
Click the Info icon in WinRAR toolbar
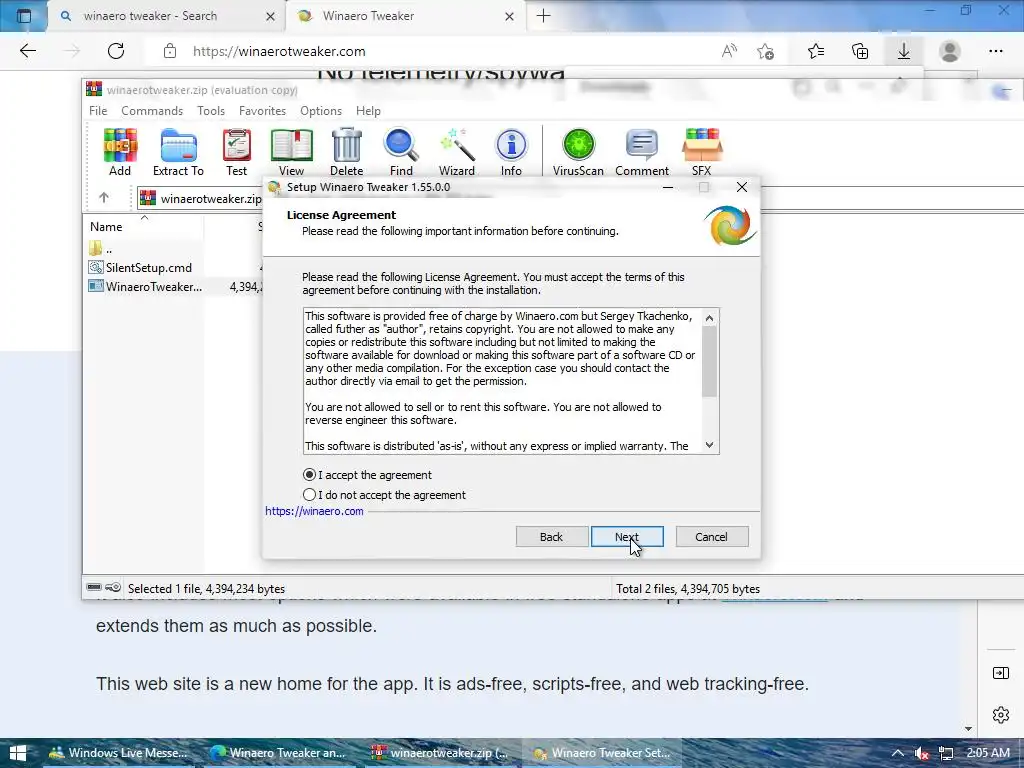point(511,152)
